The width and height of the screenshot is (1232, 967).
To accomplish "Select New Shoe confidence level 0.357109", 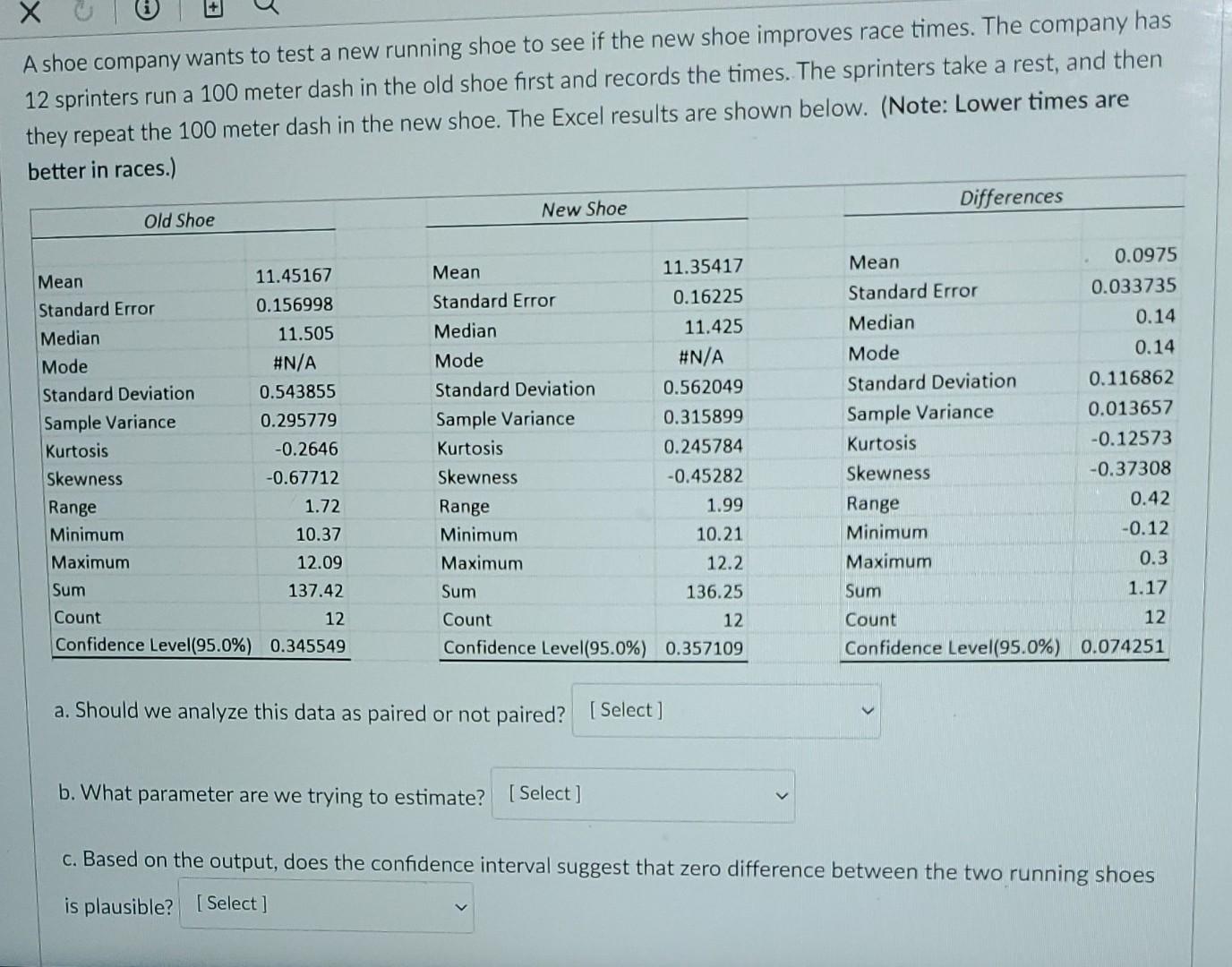I will [x=704, y=648].
